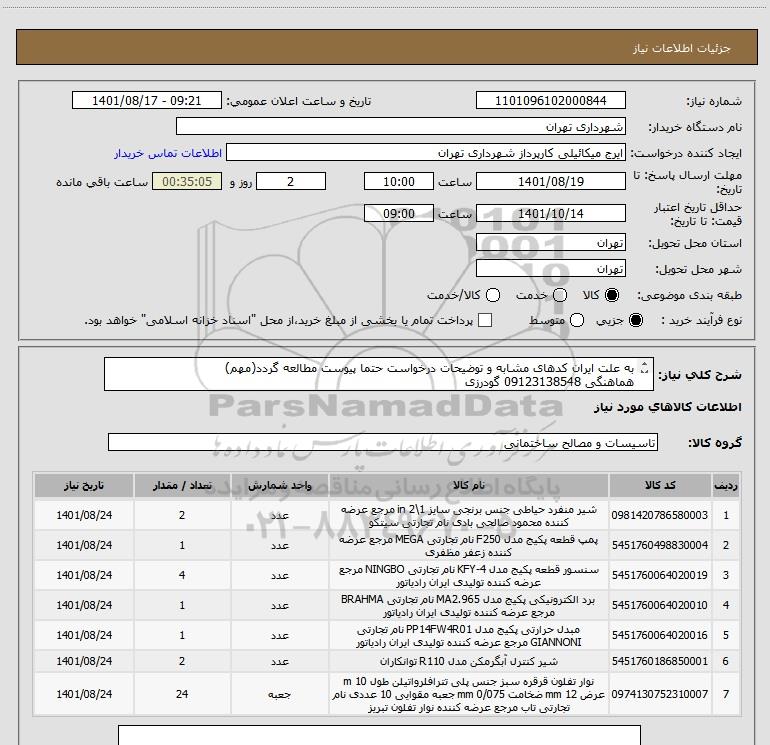Click the unit جعبه in row 7
The height and width of the screenshot is (745, 770).
click(x=279, y=694)
